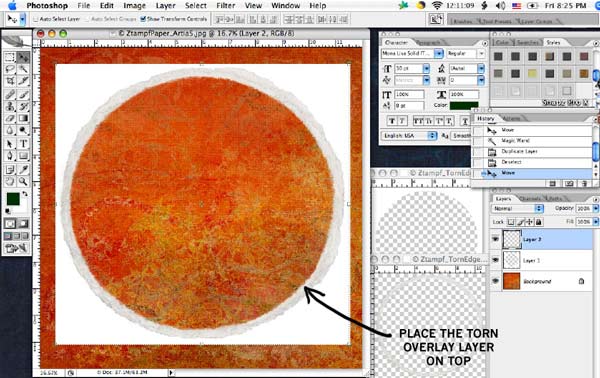Select the Slice tool
600x378 pixels.
23,81
